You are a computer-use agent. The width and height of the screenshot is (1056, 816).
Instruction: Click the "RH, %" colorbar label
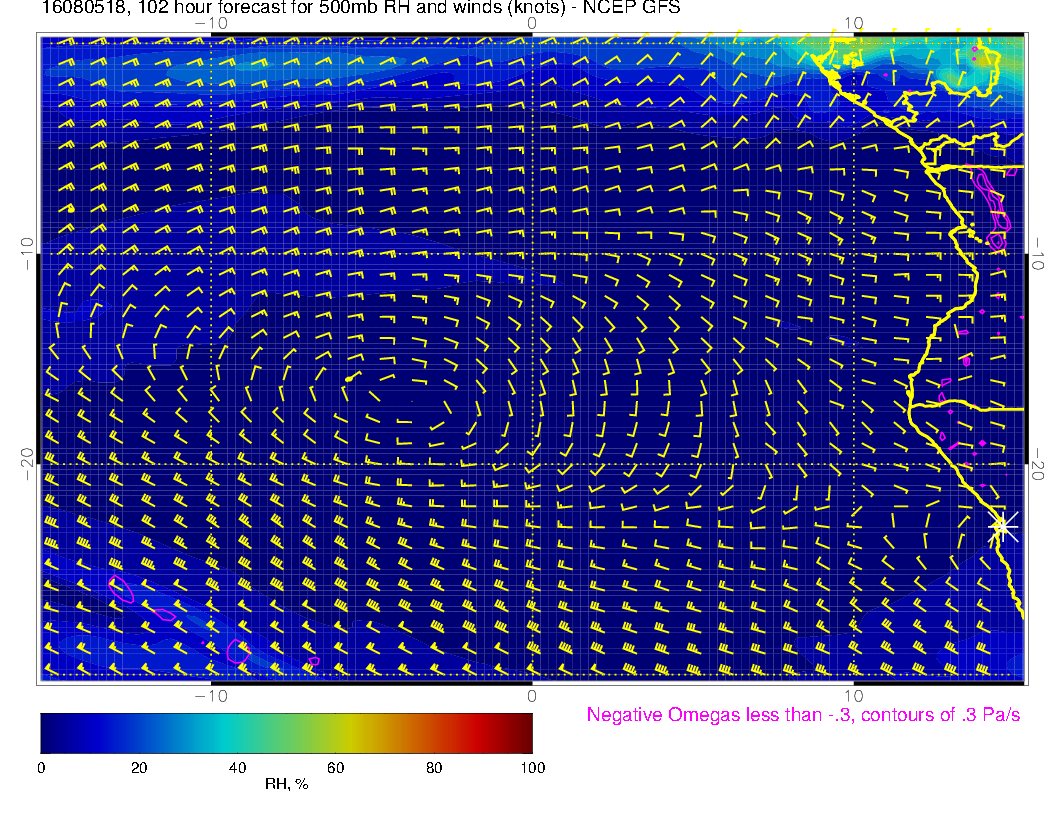286,785
